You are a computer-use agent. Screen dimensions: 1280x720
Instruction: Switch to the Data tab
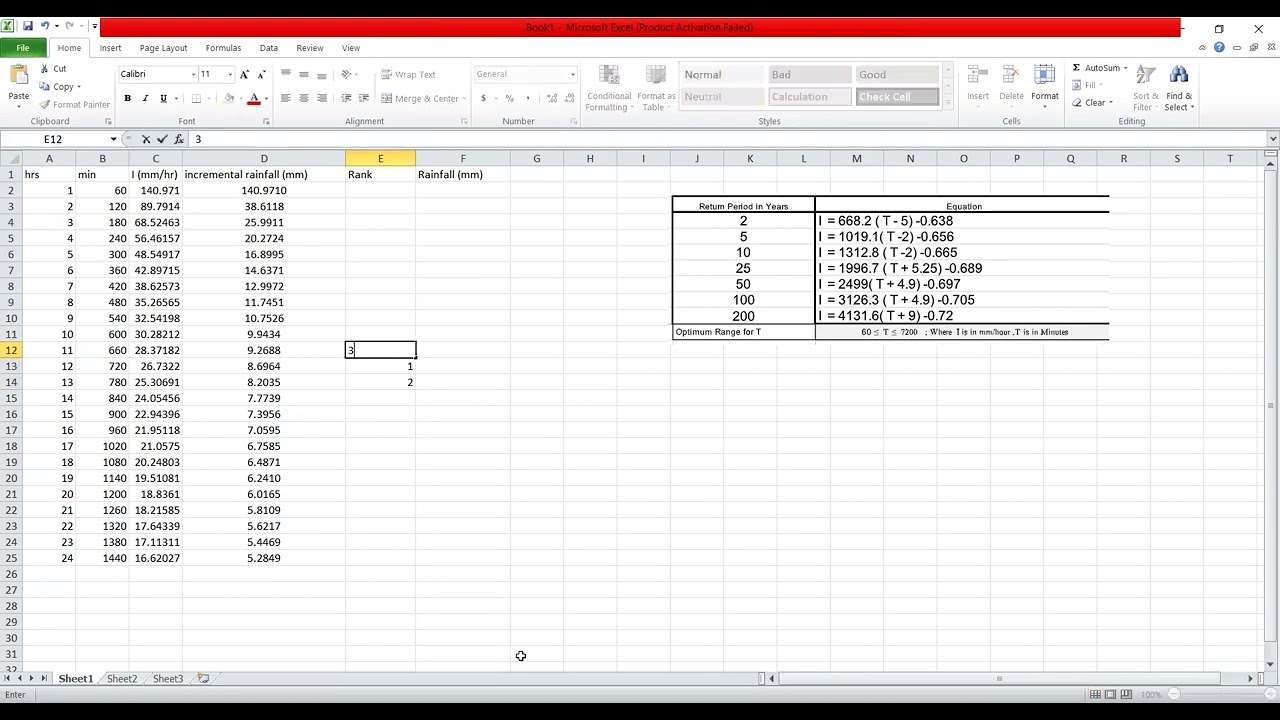click(x=269, y=48)
